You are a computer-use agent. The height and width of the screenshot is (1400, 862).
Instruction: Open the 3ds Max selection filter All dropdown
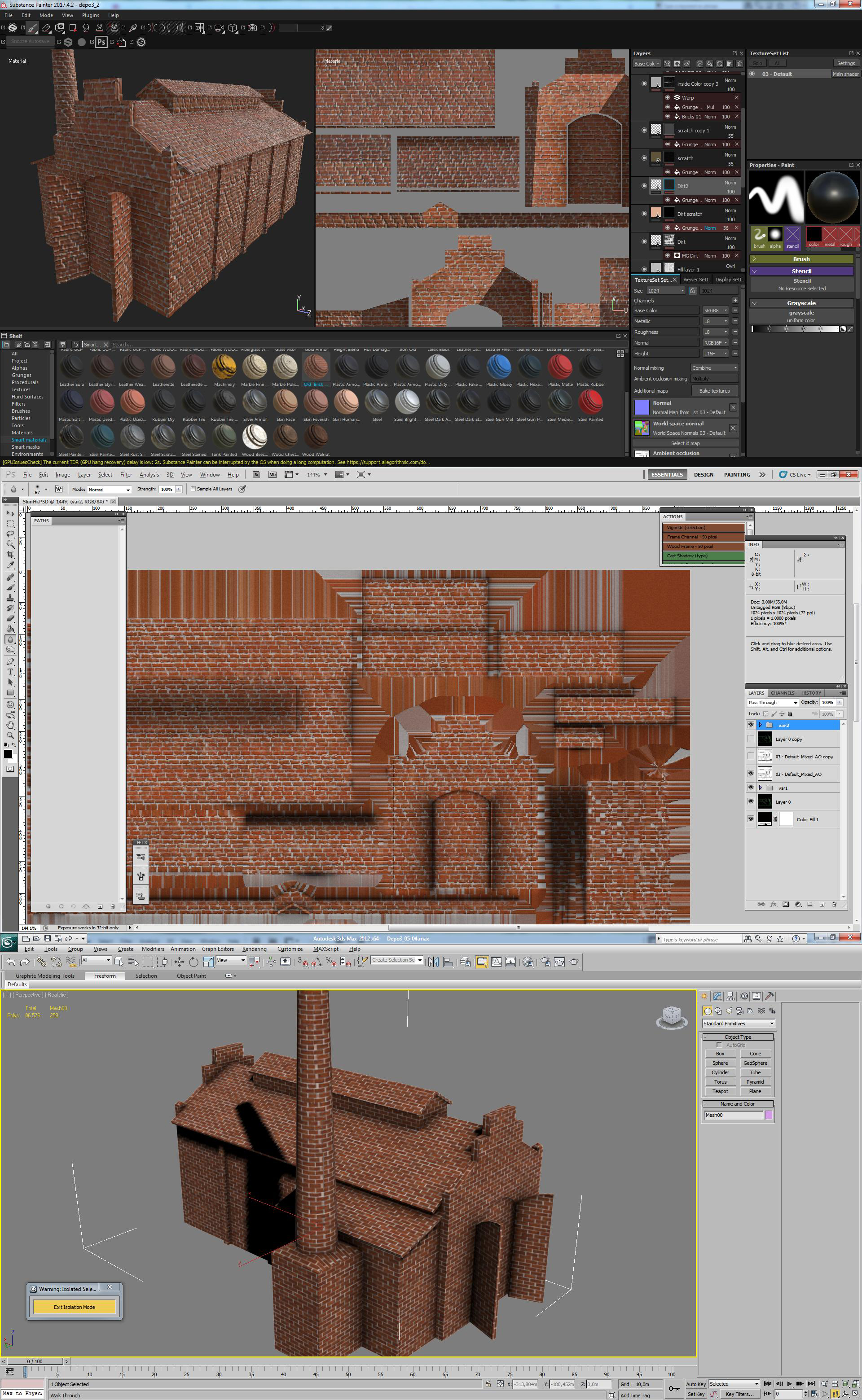click(96, 960)
